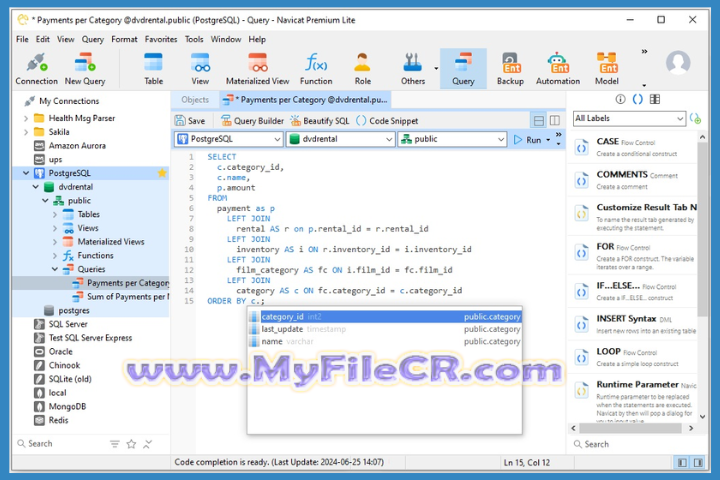The height and width of the screenshot is (480, 720).
Task: Open the File menu
Action: (22, 39)
